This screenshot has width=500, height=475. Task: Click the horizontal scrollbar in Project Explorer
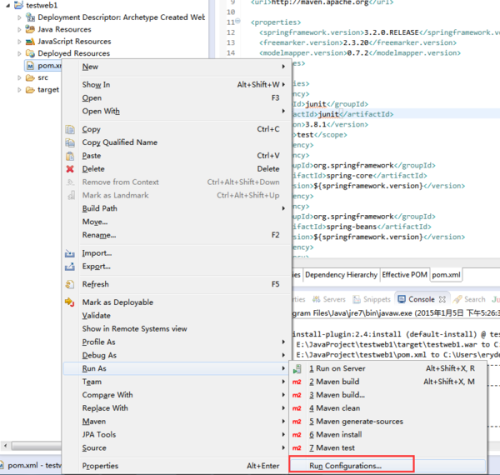pos(37,445)
